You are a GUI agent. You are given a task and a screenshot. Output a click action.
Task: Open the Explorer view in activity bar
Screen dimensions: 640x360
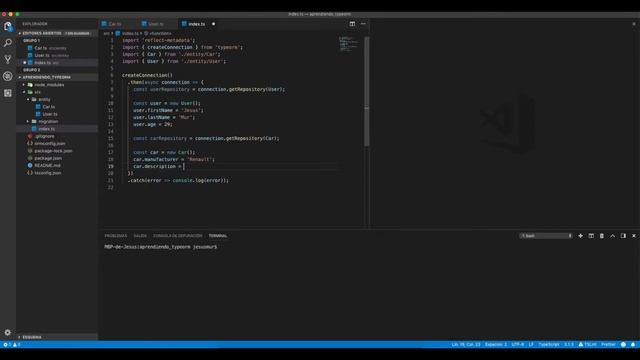(8, 26)
